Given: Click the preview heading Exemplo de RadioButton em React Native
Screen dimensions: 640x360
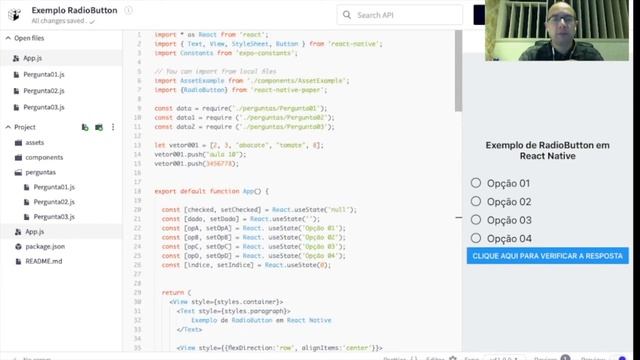Looking at the screenshot, I should click(x=547, y=151).
